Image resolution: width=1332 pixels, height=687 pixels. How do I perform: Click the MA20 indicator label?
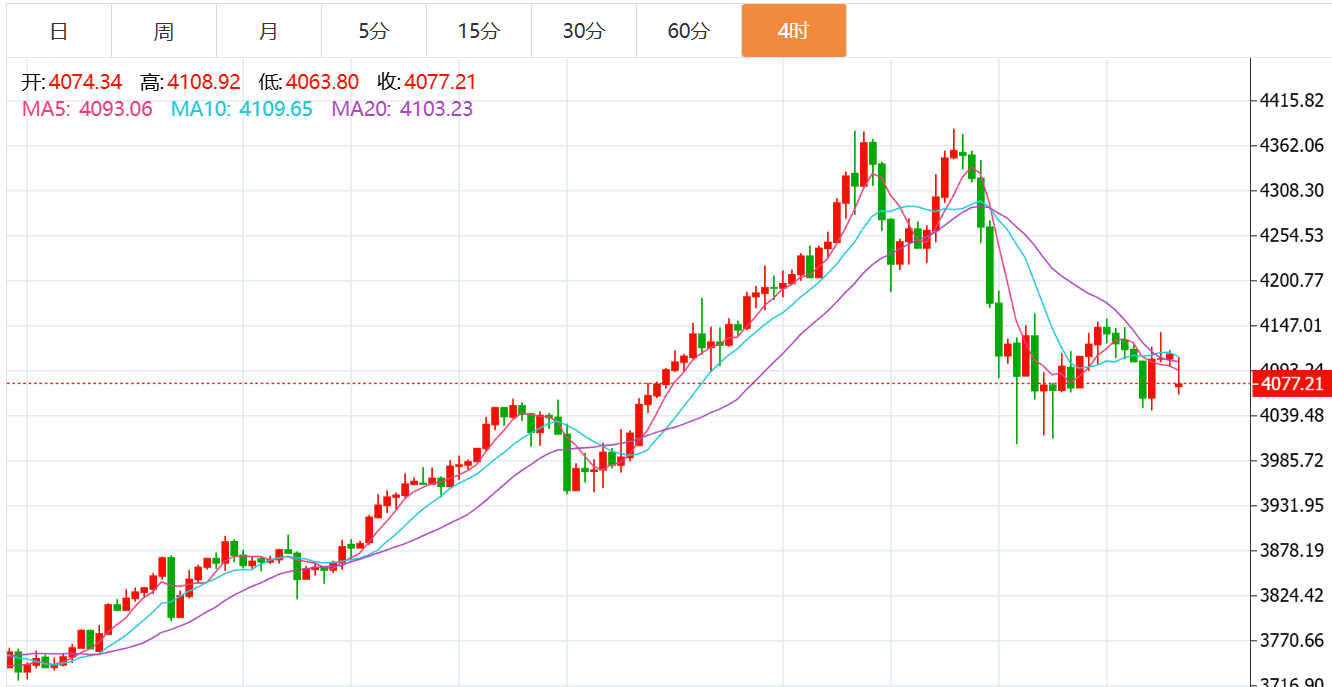coord(402,109)
